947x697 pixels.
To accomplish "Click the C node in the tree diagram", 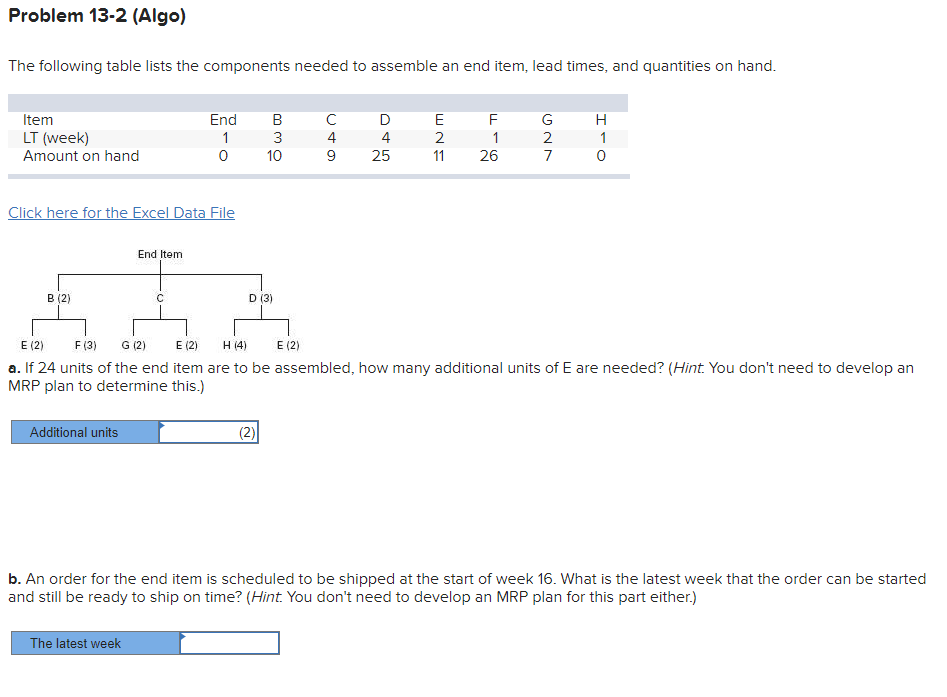I will (x=159, y=297).
